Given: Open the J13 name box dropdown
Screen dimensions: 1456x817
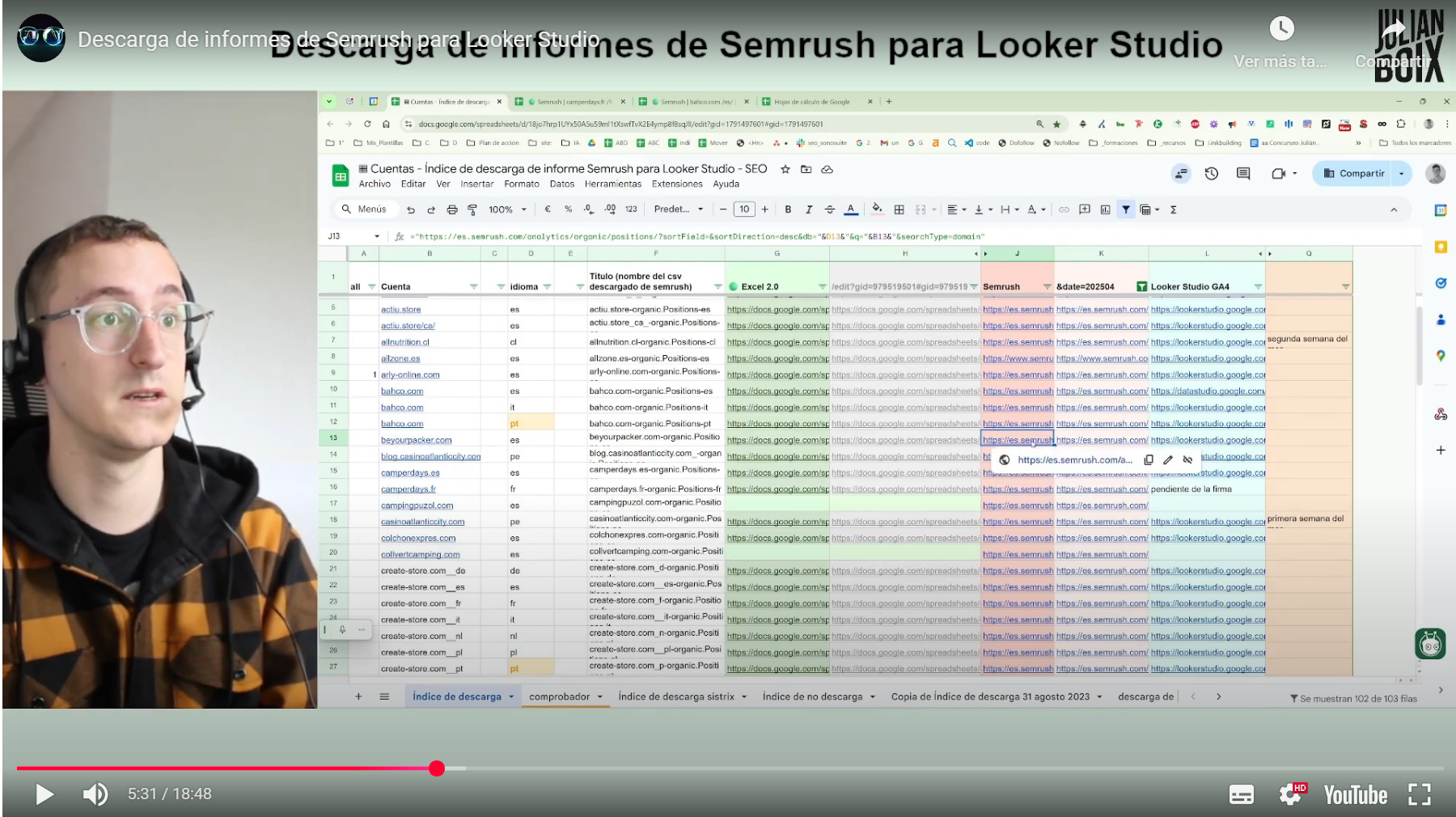Looking at the screenshot, I should tap(377, 236).
